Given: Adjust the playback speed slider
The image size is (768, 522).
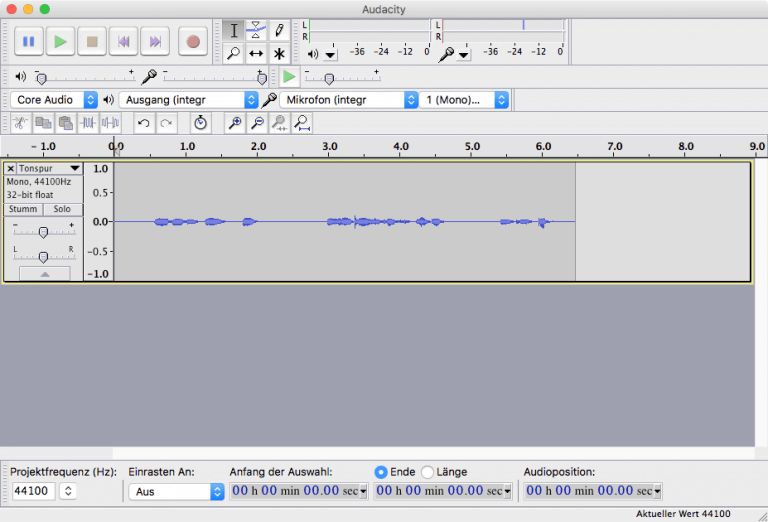Looking at the screenshot, I should [x=341, y=77].
